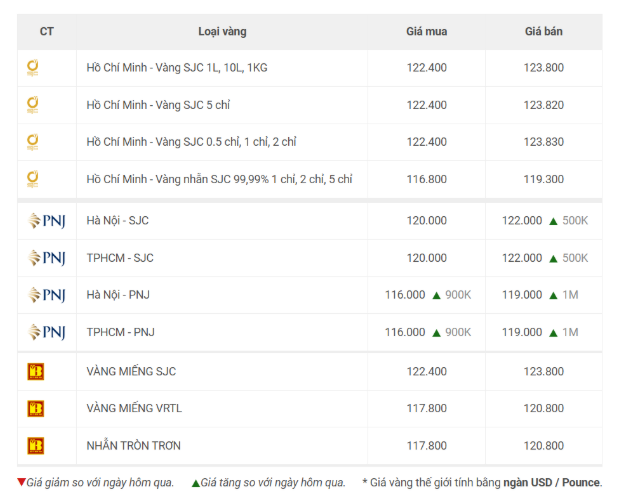Click the green up-triangle legend icon
This screenshot has height=504, width=618.
pyautogui.click(x=195, y=483)
